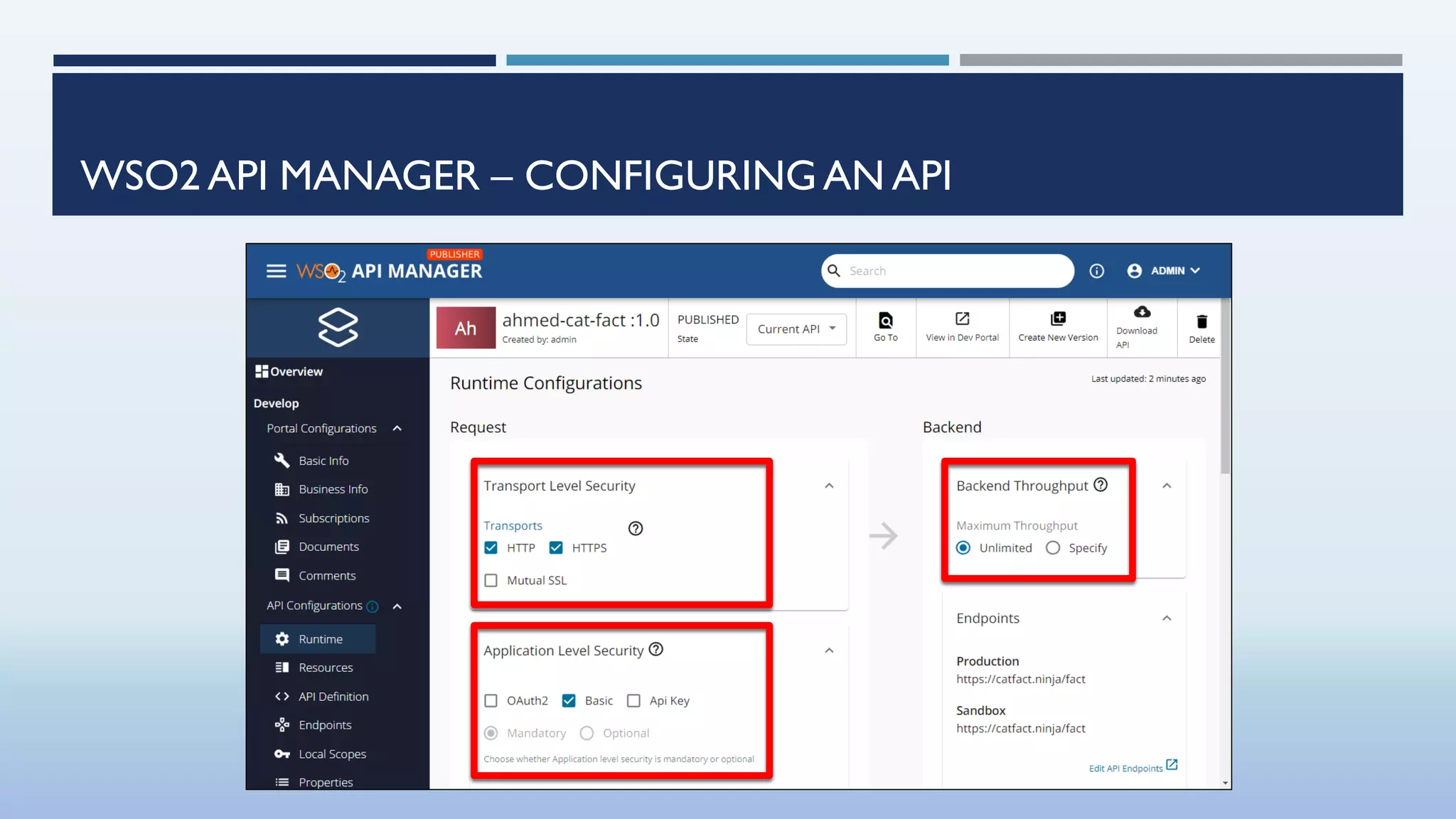Viewport: 1456px width, 819px height.
Task: Click the Transports label link
Action: [x=513, y=525]
